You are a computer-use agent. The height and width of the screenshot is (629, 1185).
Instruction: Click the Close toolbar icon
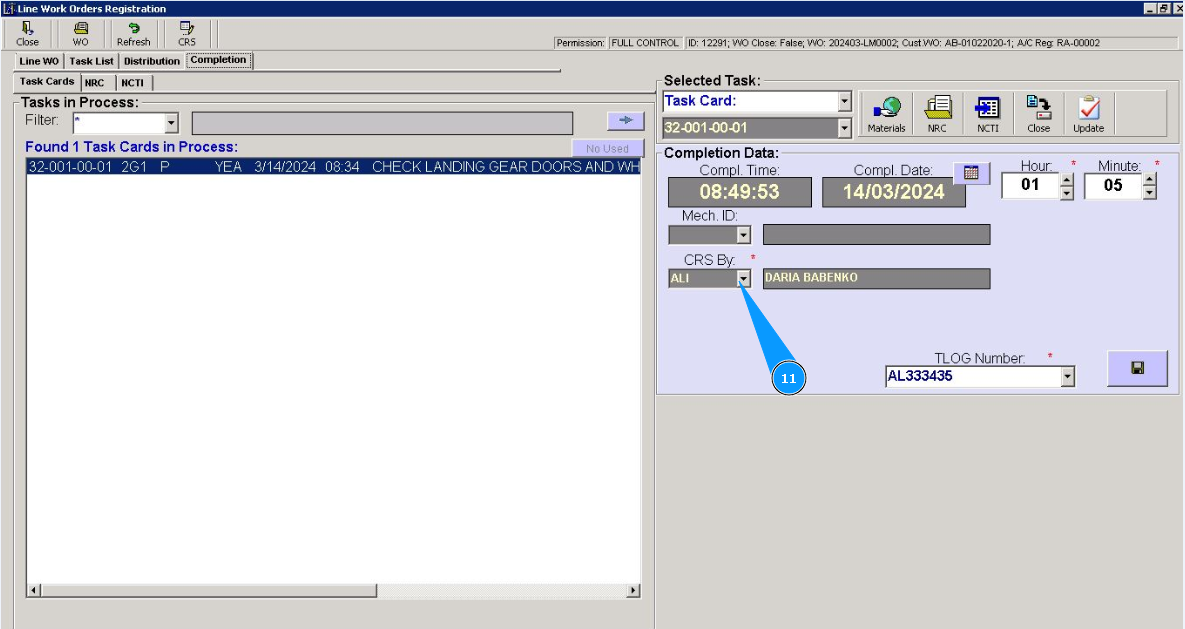(x=27, y=34)
